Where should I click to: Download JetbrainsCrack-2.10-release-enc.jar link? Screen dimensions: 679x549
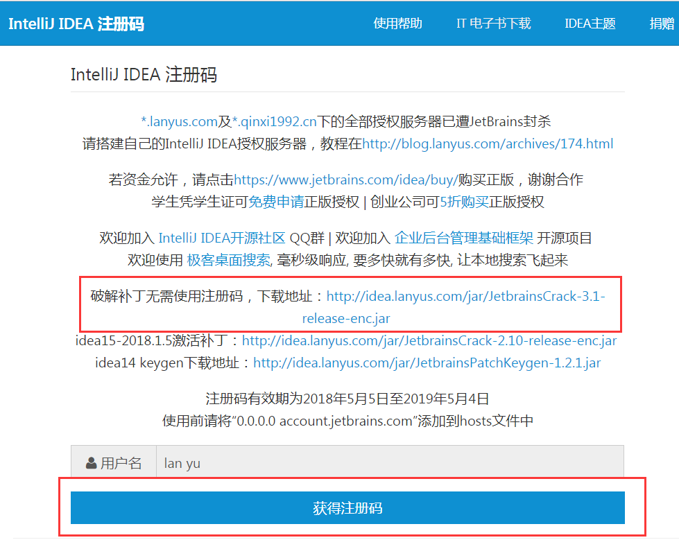429,341
